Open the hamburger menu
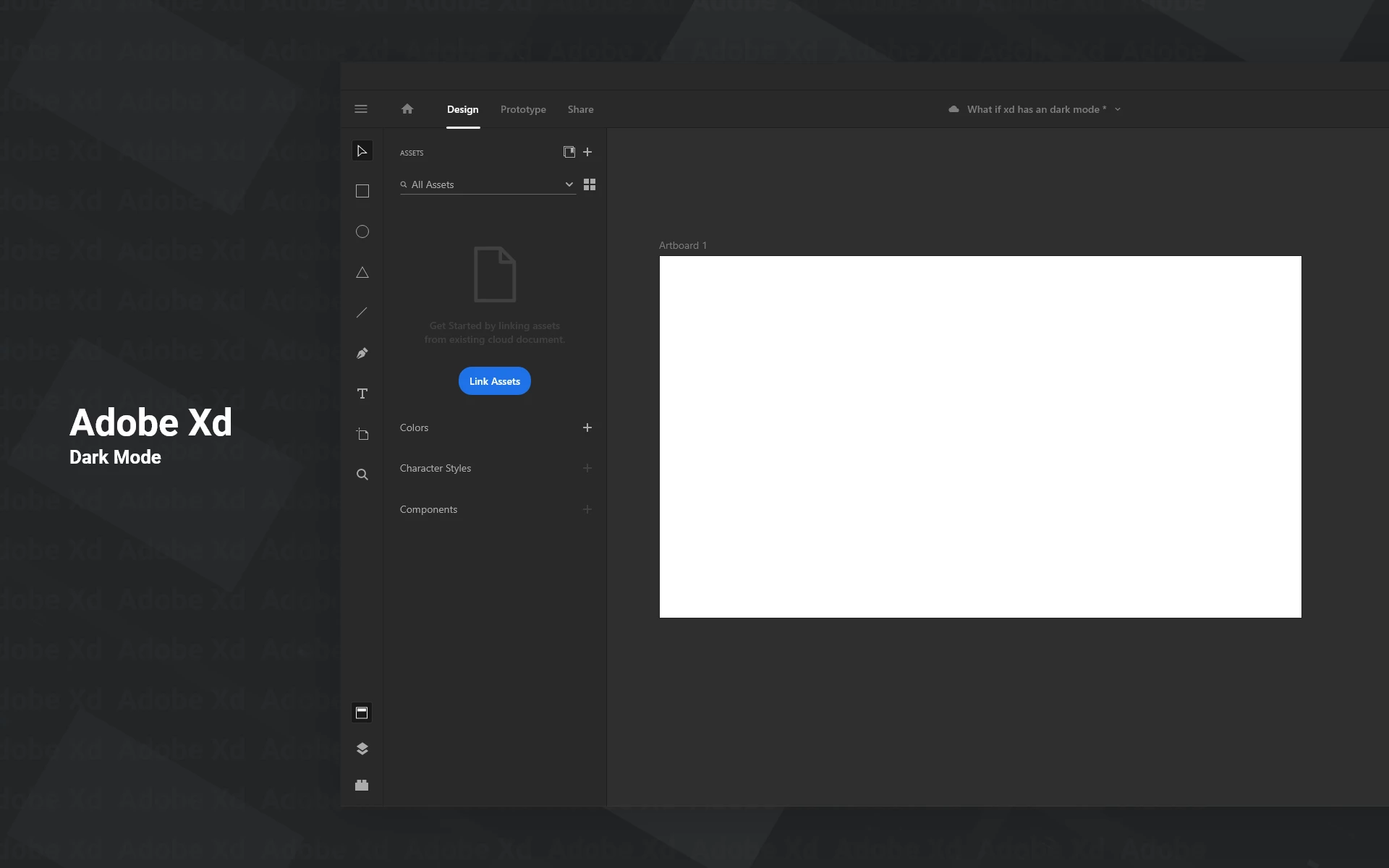The width and height of the screenshot is (1389, 868). coord(361,109)
